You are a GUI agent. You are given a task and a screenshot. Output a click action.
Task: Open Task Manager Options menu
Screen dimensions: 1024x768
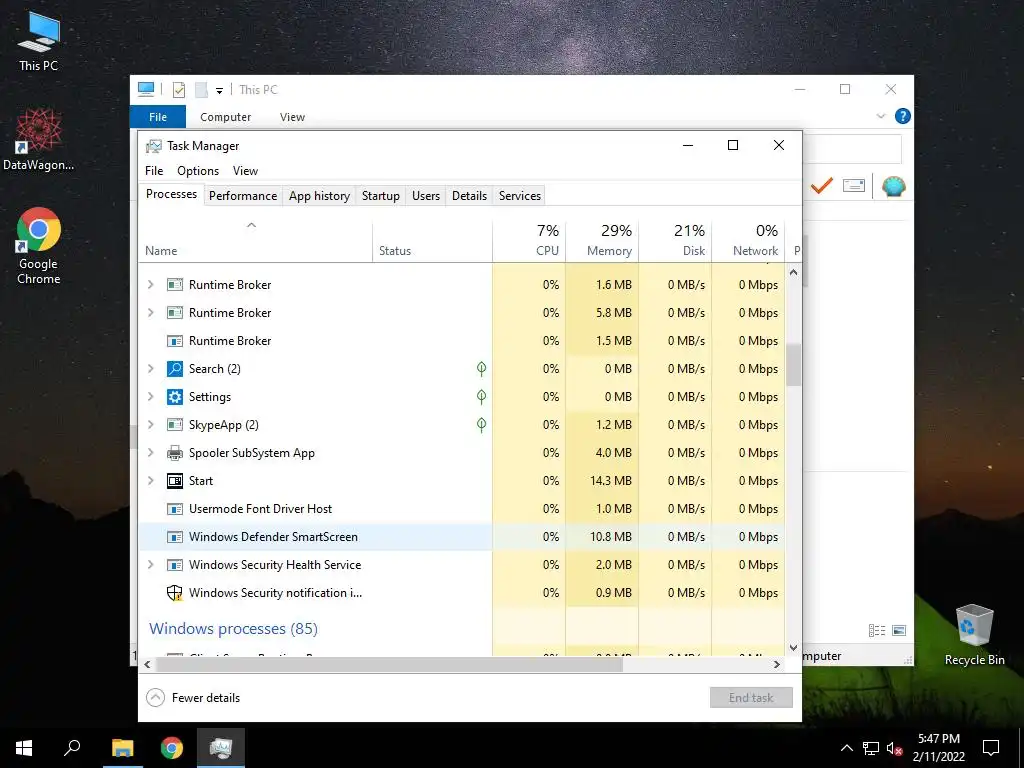click(198, 170)
